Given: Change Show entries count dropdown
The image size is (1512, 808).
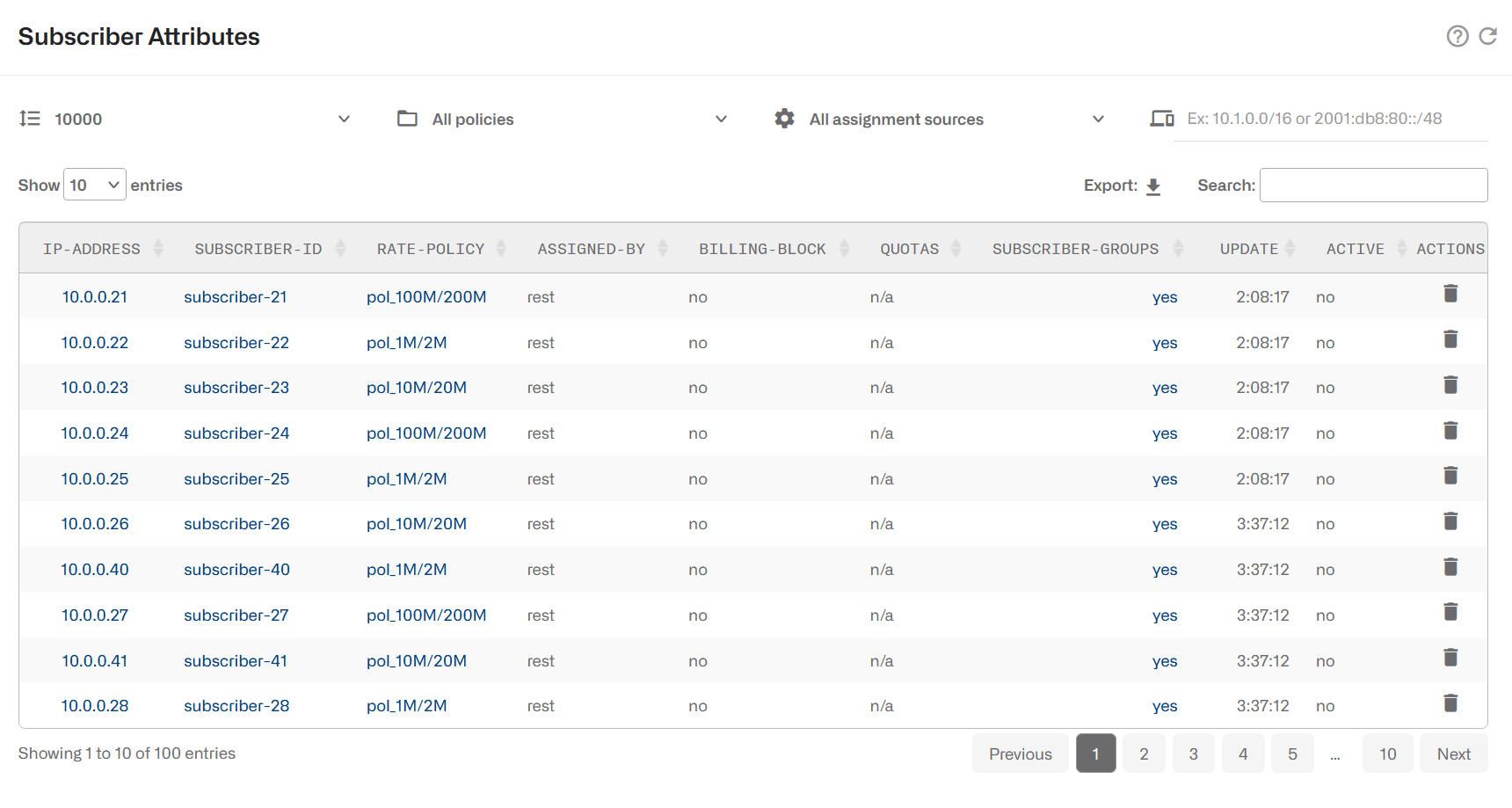Looking at the screenshot, I should click(x=95, y=185).
